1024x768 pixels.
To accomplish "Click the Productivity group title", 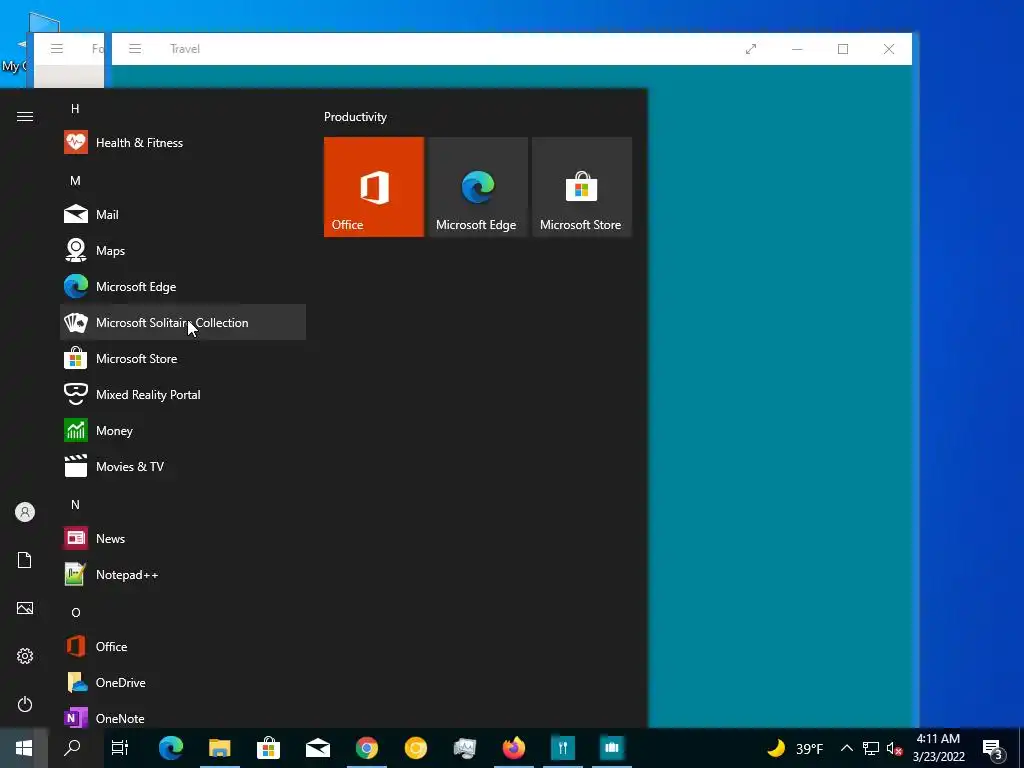I will pyautogui.click(x=355, y=117).
